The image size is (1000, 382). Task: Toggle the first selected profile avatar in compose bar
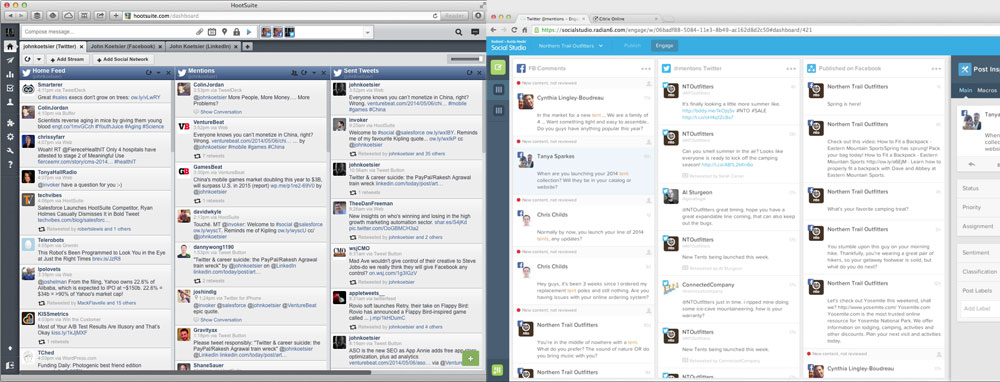click(266, 32)
